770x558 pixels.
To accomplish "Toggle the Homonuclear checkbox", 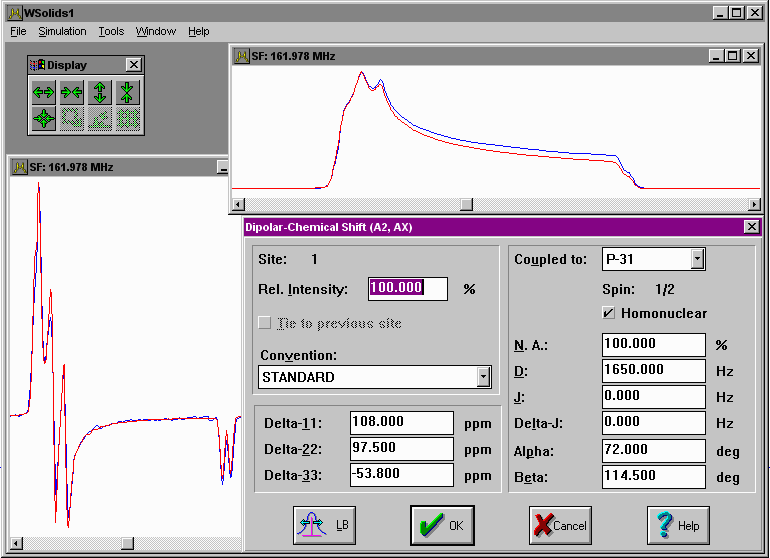I will tap(608, 313).
